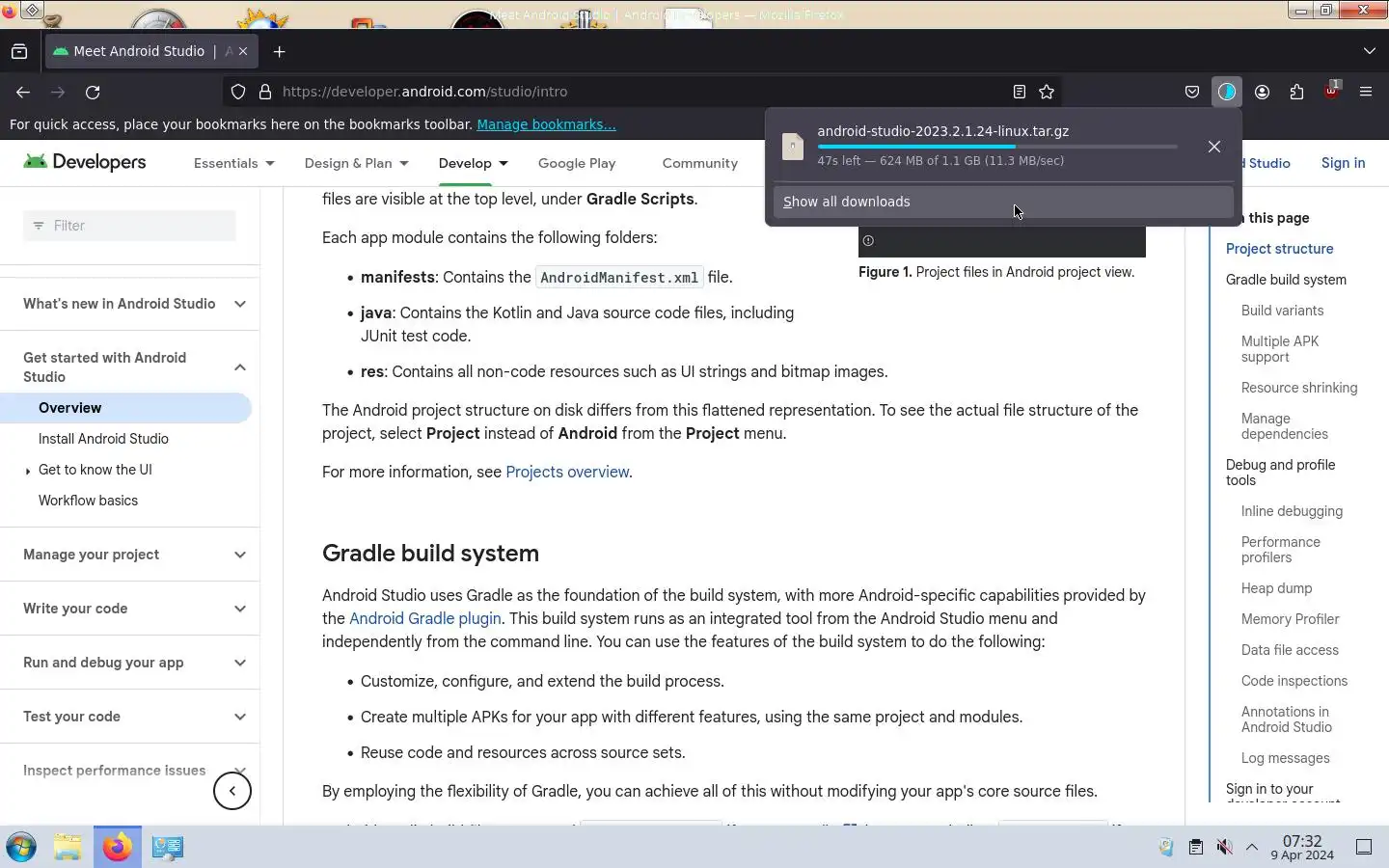Screen dimensions: 1389x868
Task: Open the Develop menu
Action: [x=474, y=163]
